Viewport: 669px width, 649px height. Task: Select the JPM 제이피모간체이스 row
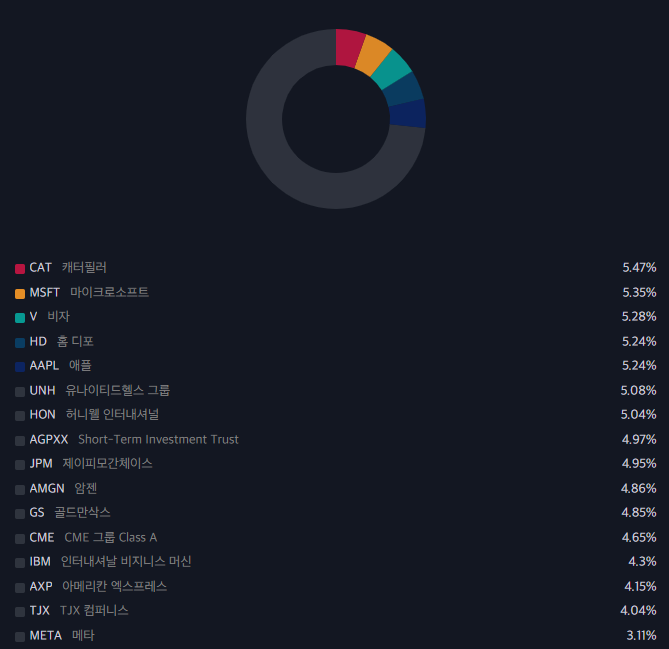335,463
